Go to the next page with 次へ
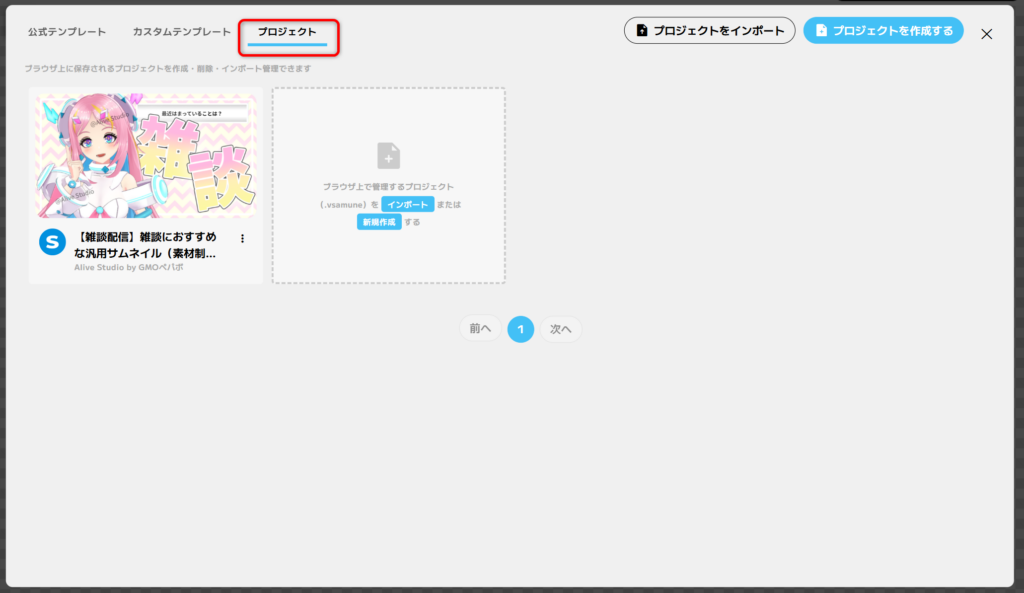Screen dimensions: 1024x593 tap(560, 329)
